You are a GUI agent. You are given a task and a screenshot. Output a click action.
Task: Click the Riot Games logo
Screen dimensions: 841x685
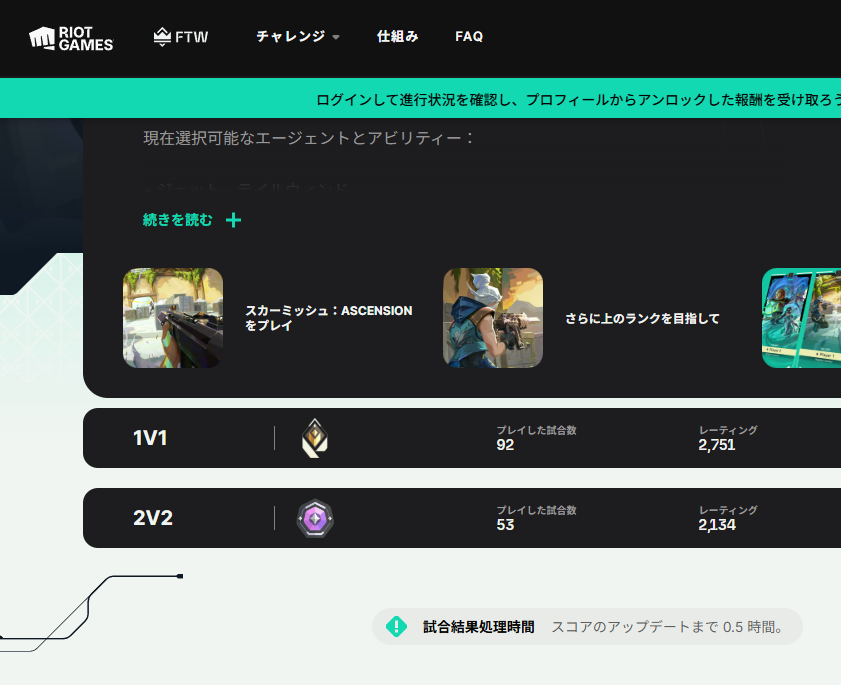(71, 38)
